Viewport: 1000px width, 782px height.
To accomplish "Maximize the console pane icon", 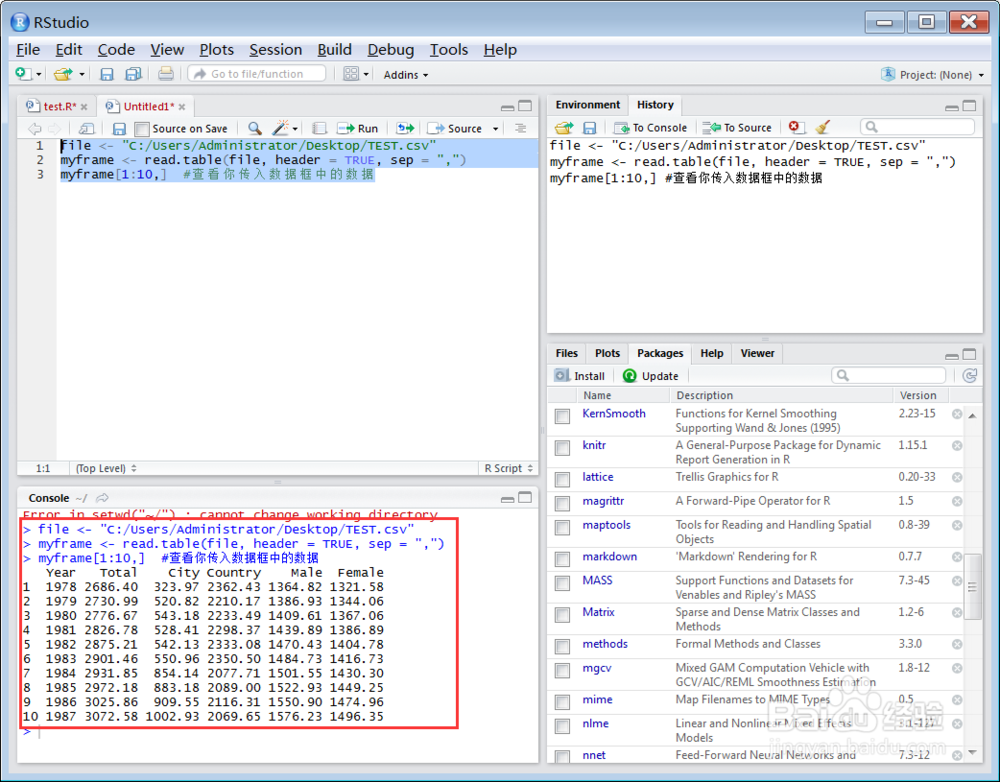I will (x=525, y=498).
